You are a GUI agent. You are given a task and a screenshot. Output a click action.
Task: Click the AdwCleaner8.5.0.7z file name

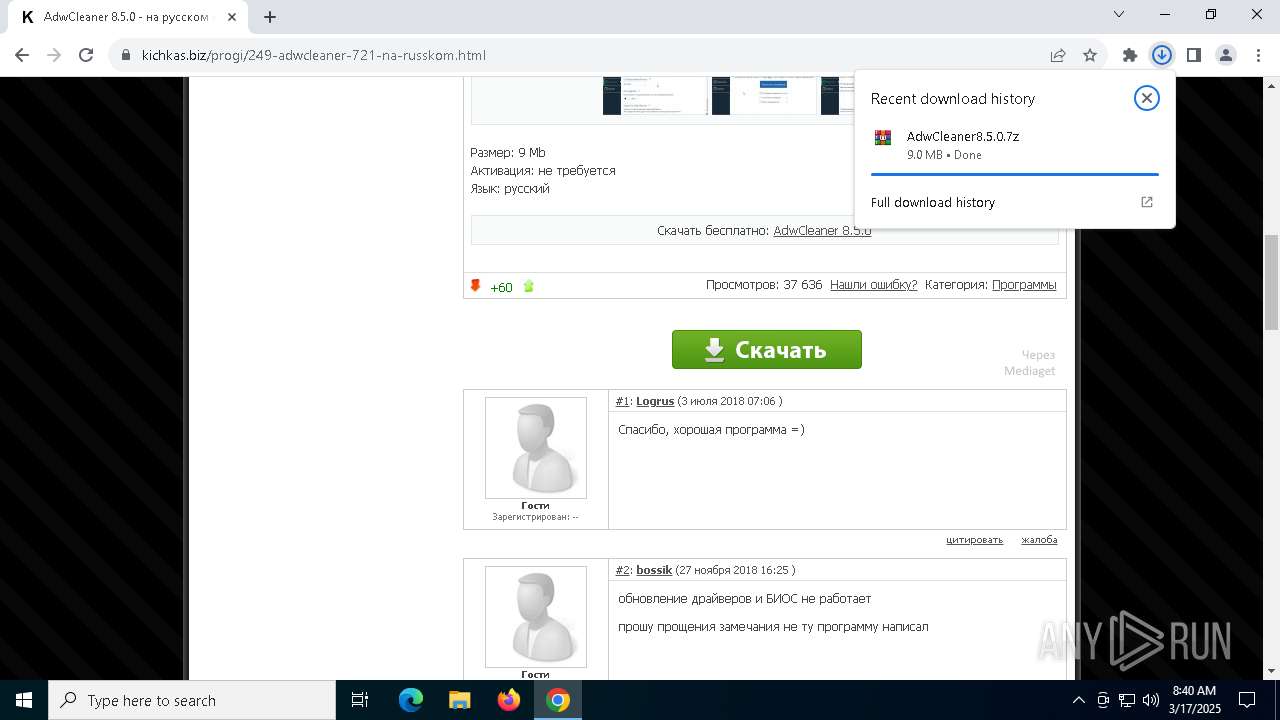pos(963,136)
